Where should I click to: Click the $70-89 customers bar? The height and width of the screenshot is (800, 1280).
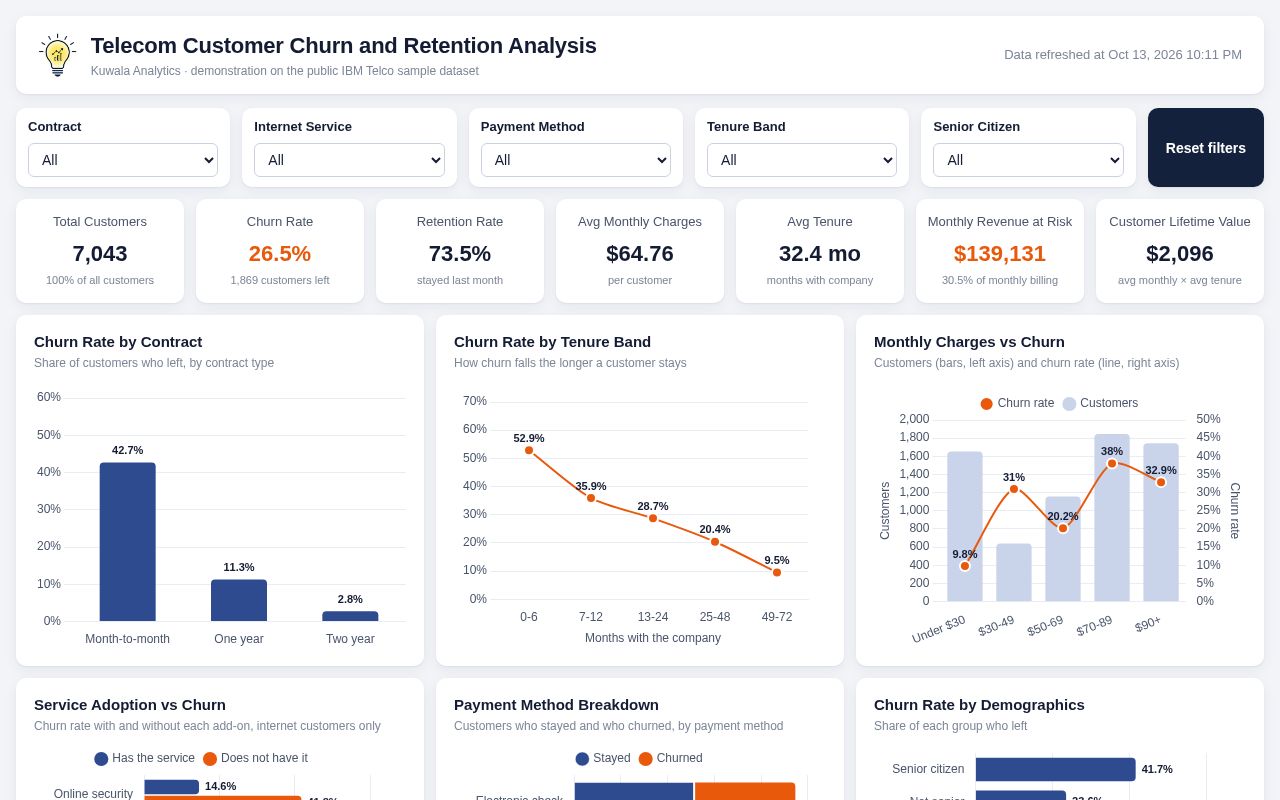[x=1112, y=517]
